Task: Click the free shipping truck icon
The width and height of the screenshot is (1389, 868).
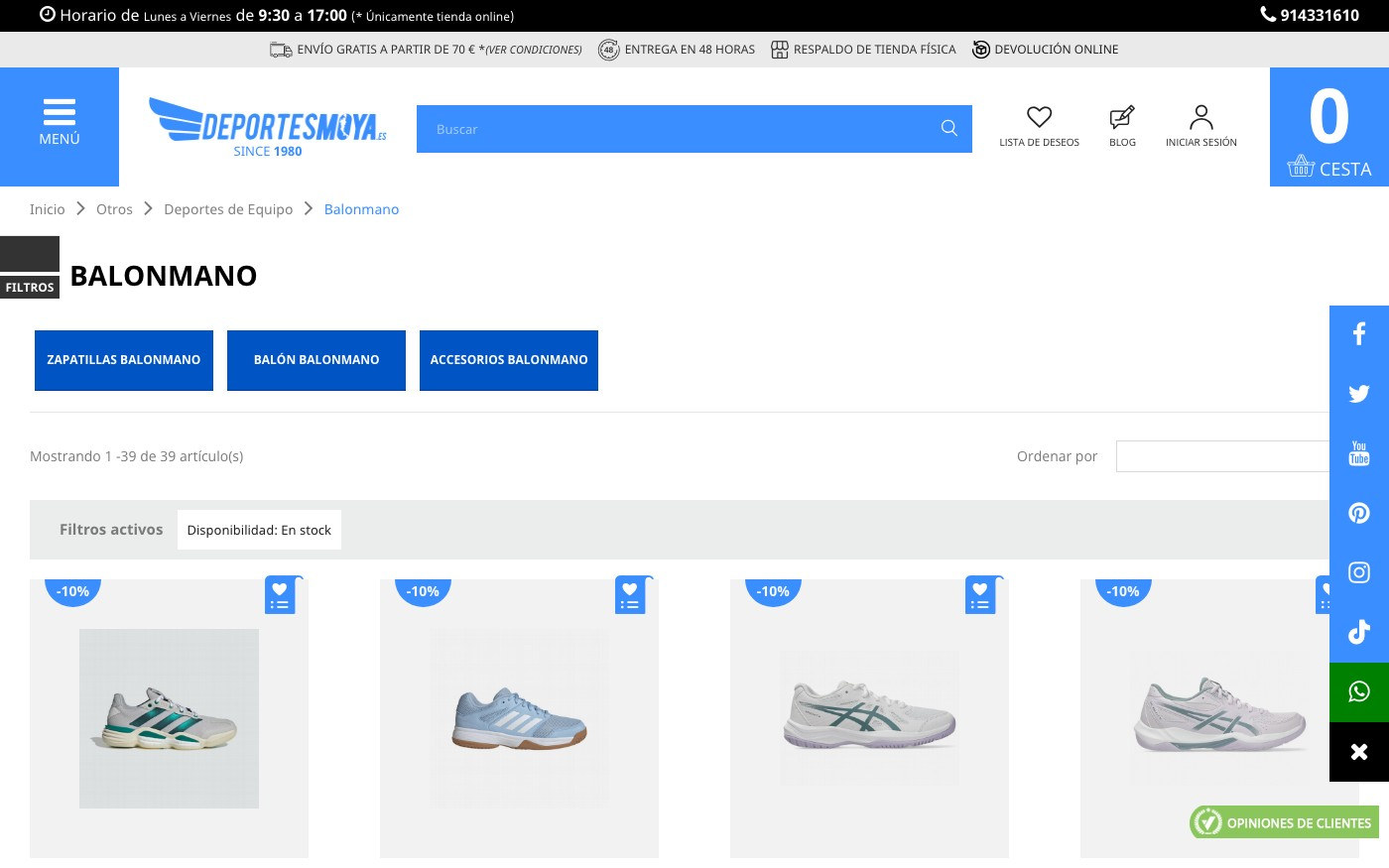Action: pyautogui.click(x=281, y=50)
